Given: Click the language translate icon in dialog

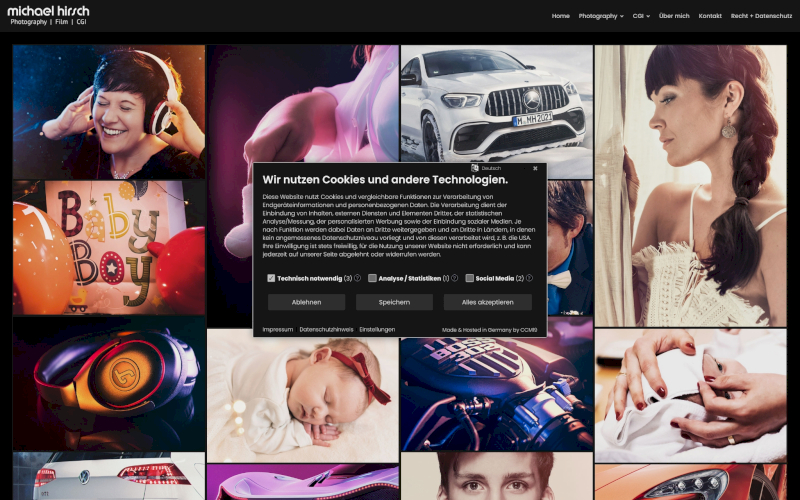Looking at the screenshot, I should [475, 168].
